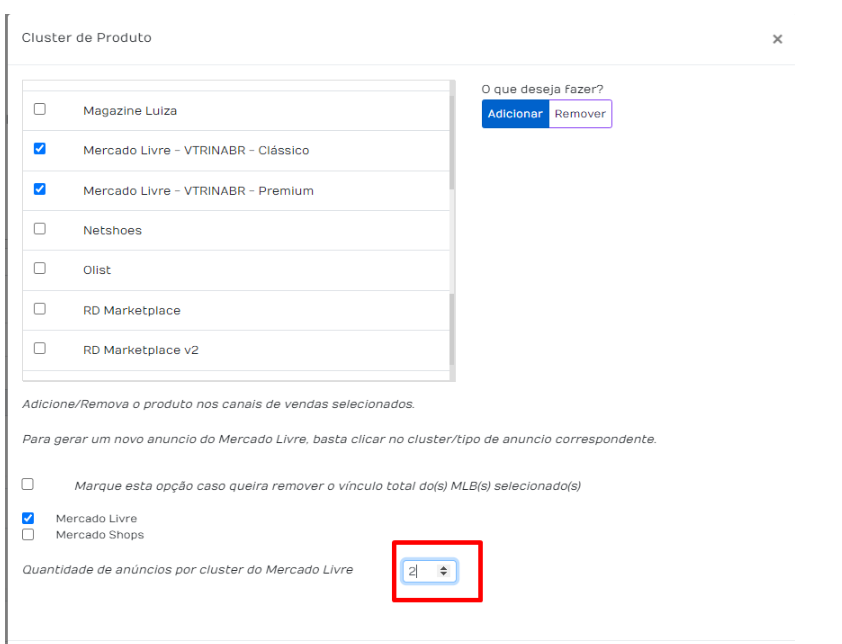Click the Olist row label
The width and height of the screenshot is (842, 644).
pyautogui.click(x=97, y=270)
